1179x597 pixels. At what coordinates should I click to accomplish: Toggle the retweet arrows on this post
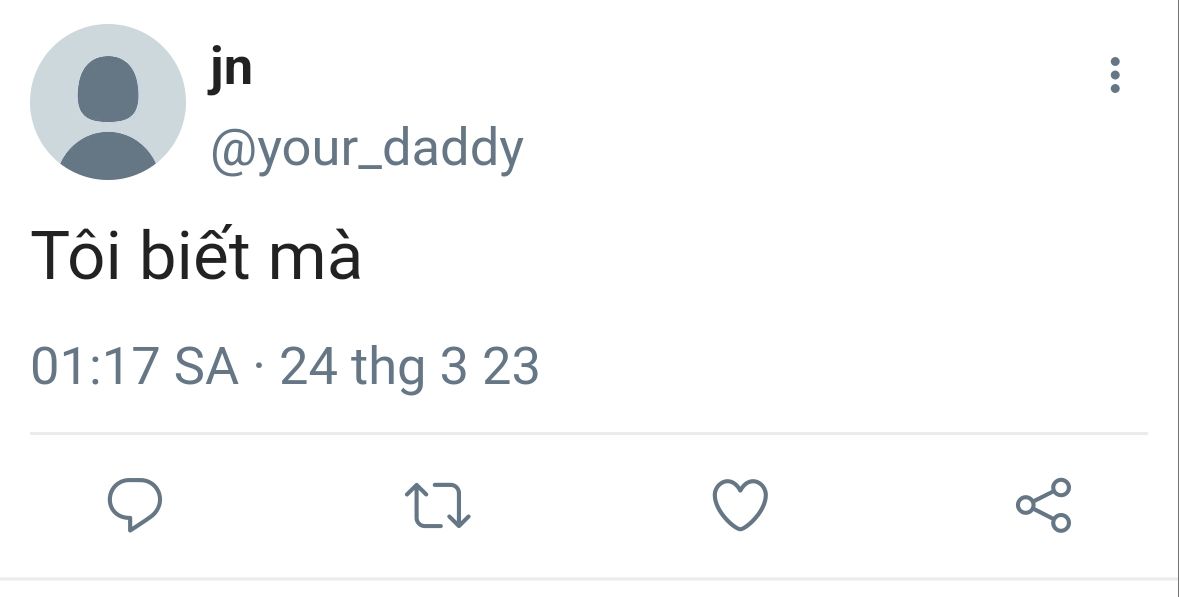pyautogui.click(x=437, y=505)
